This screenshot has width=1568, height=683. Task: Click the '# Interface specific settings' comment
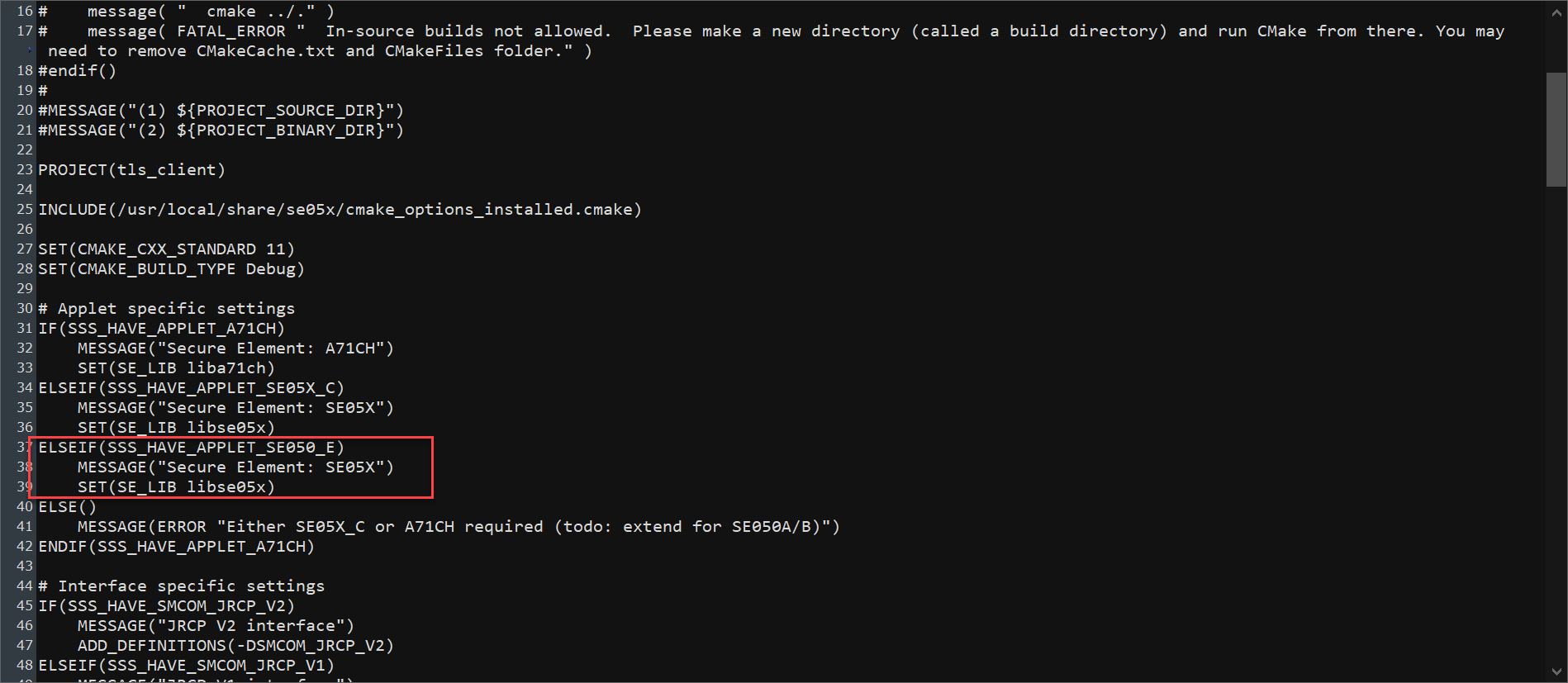tap(182, 586)
